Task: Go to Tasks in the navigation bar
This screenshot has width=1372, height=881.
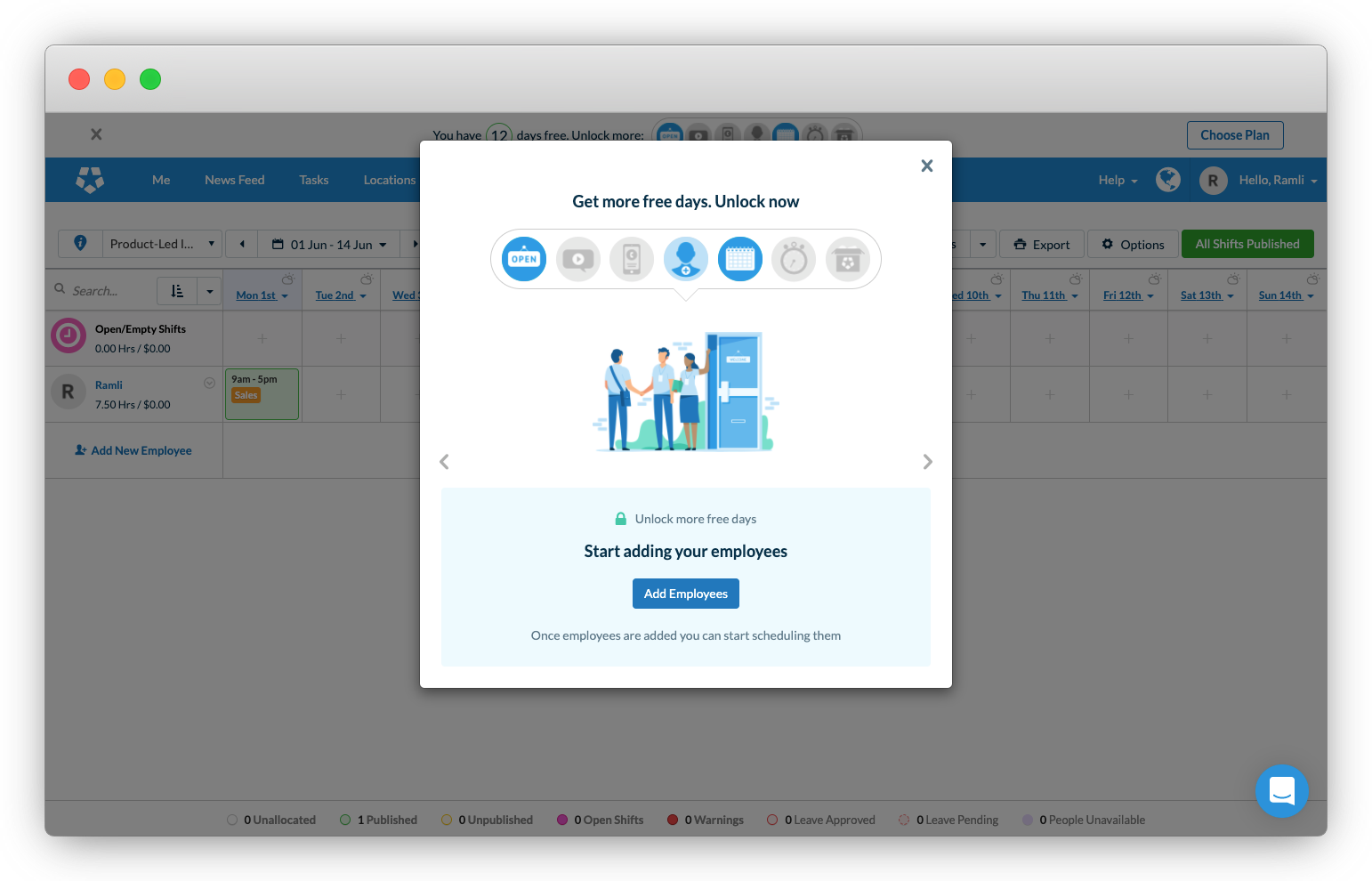Action: 314,180
